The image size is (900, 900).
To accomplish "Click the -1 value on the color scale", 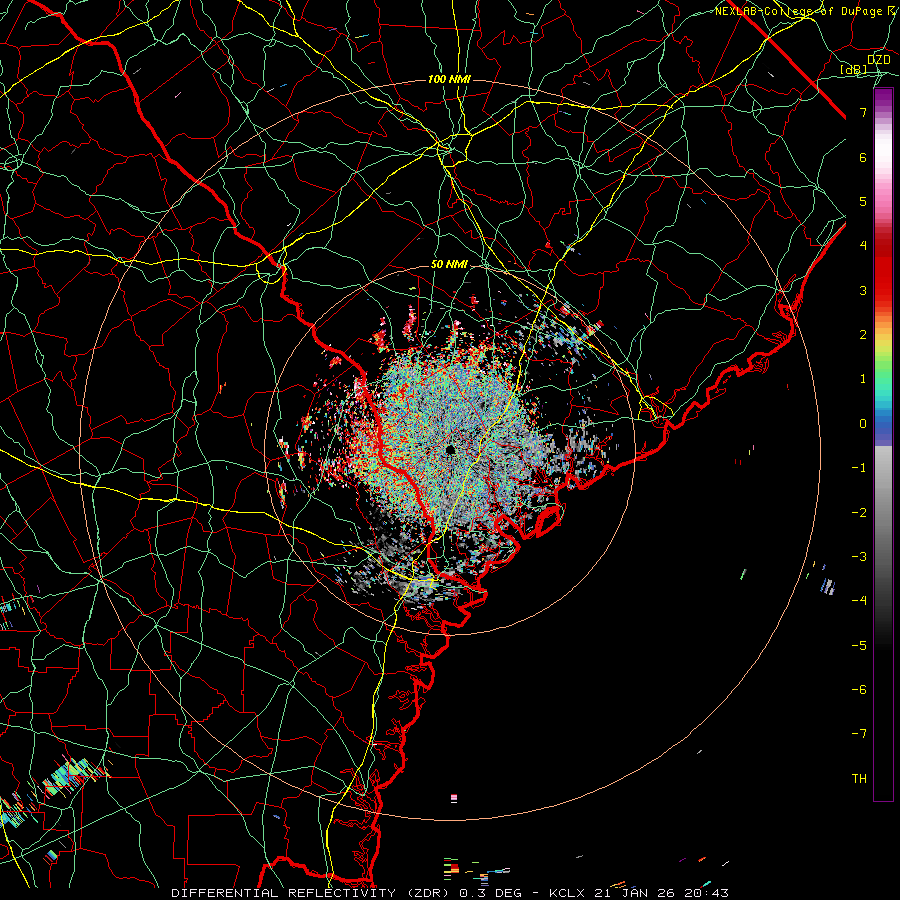I will click(x=860, y=468).
